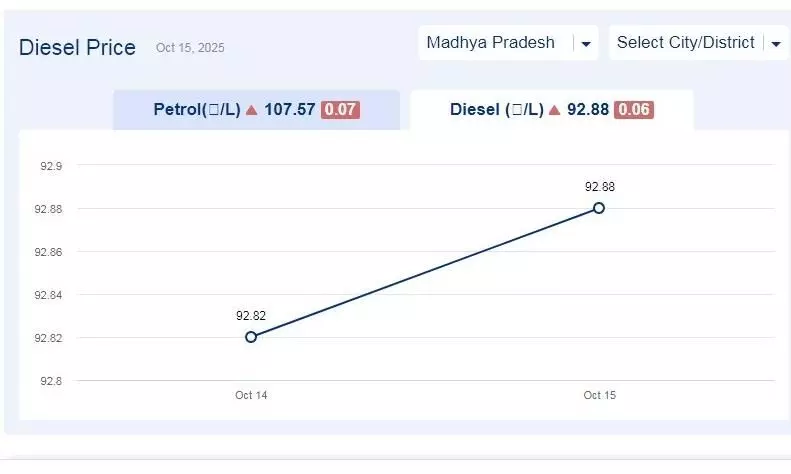Click the arrow beside Select City/District

pos(775,44)
